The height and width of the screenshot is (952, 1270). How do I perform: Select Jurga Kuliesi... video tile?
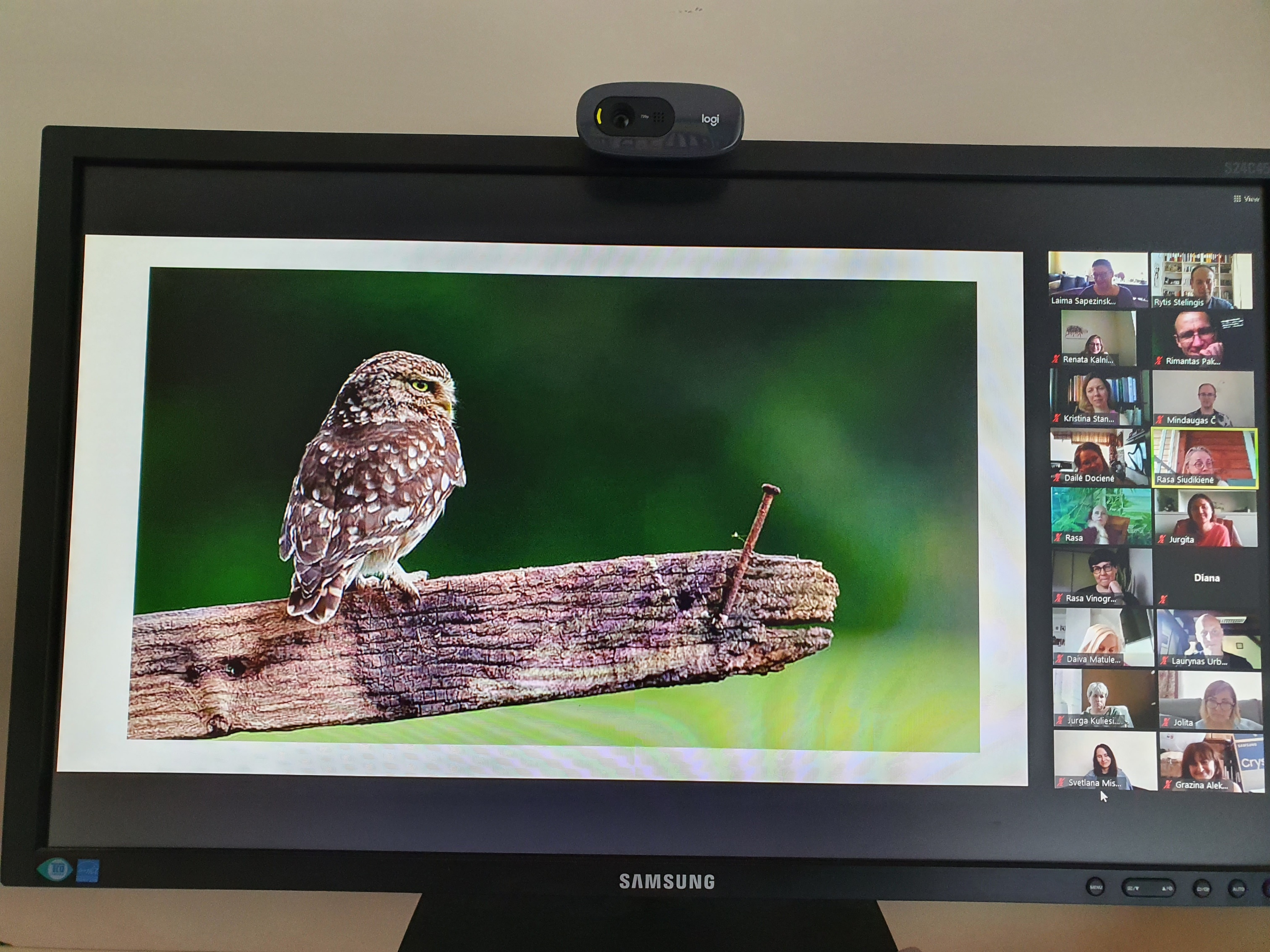(1104, 698)
